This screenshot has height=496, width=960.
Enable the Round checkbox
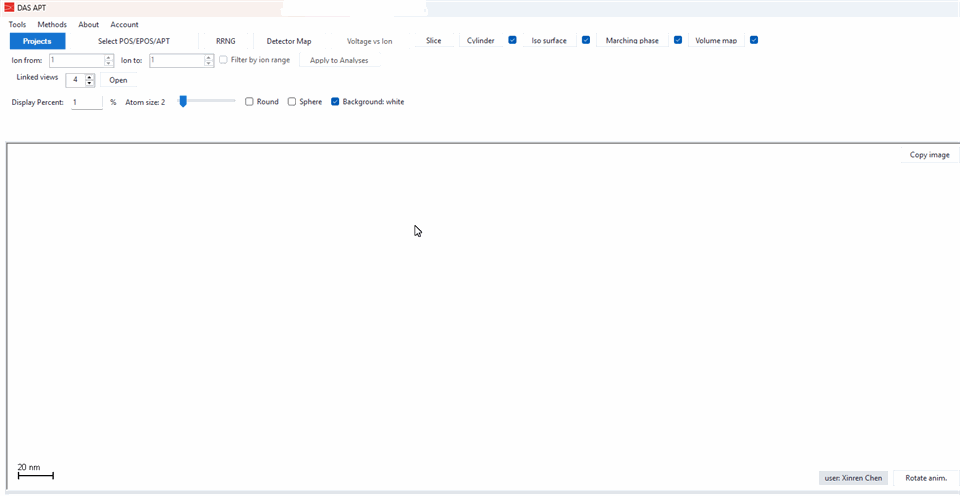[x=249, y=102]
